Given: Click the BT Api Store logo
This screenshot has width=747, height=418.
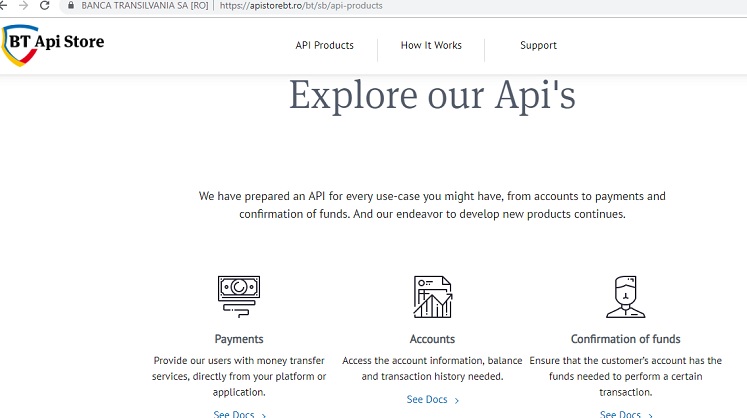Looking at the screenshot, I should click(53, 45).
